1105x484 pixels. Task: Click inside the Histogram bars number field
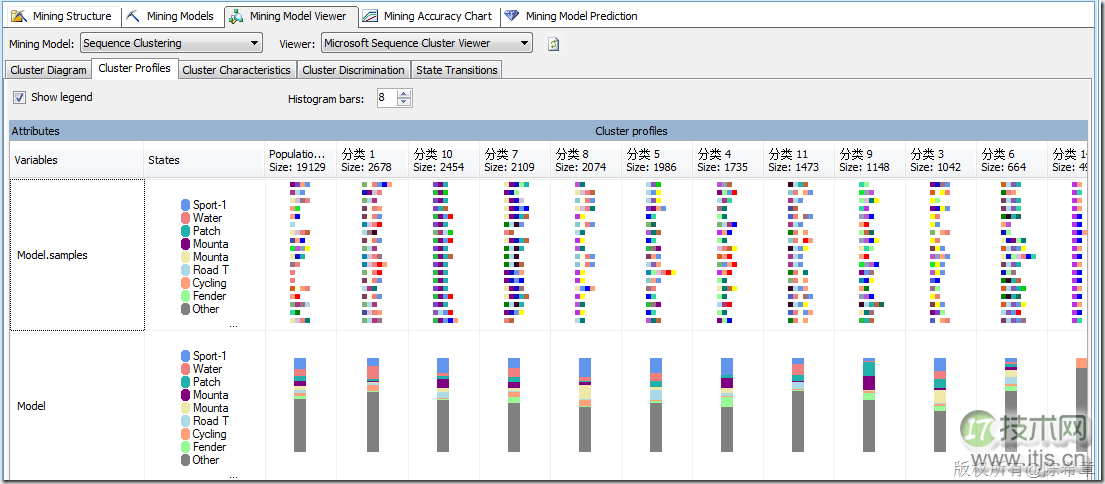pyautogui.click(x=386, y=98)
